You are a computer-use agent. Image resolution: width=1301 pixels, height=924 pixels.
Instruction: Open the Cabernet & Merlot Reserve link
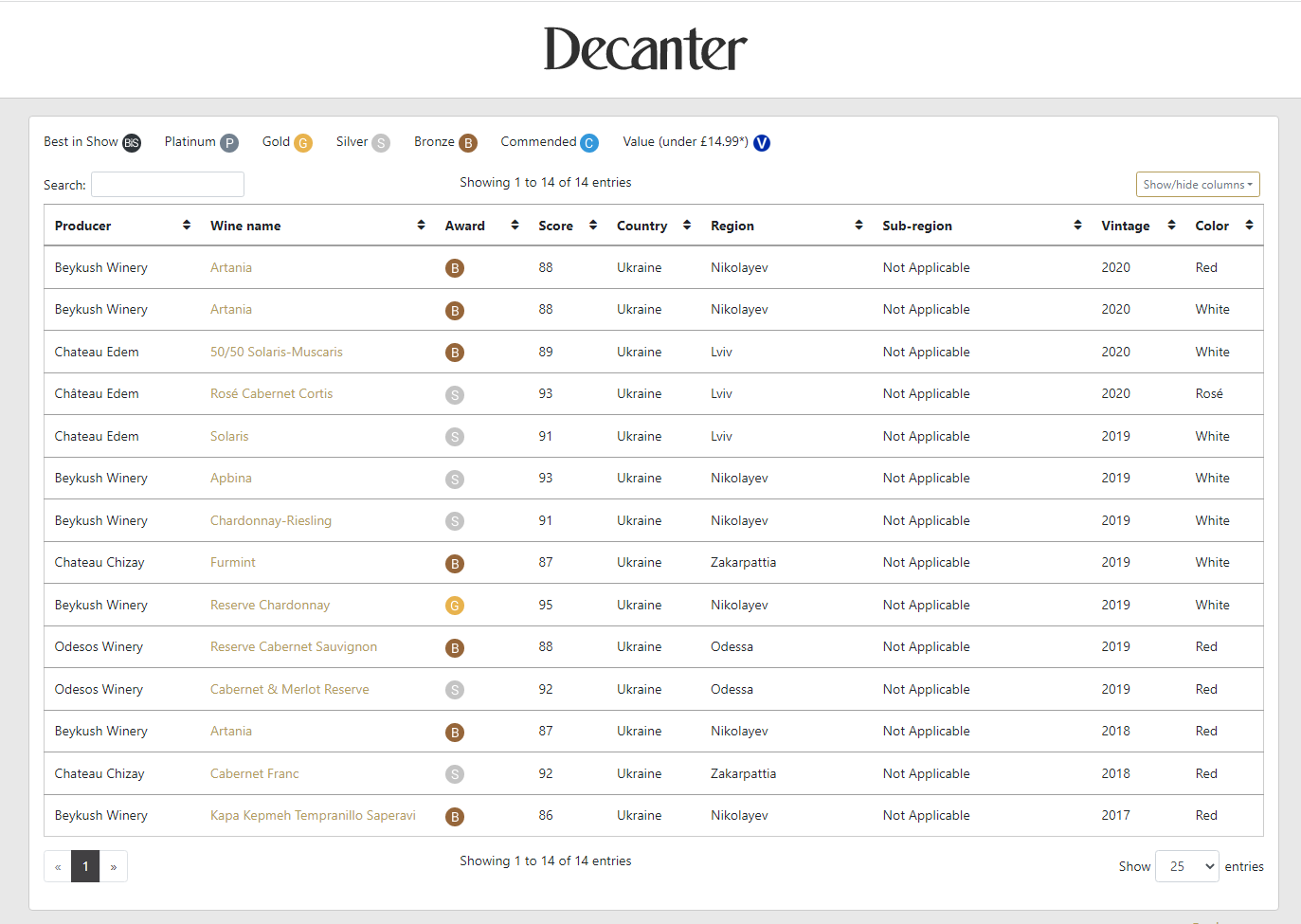(x=290, y=689)
